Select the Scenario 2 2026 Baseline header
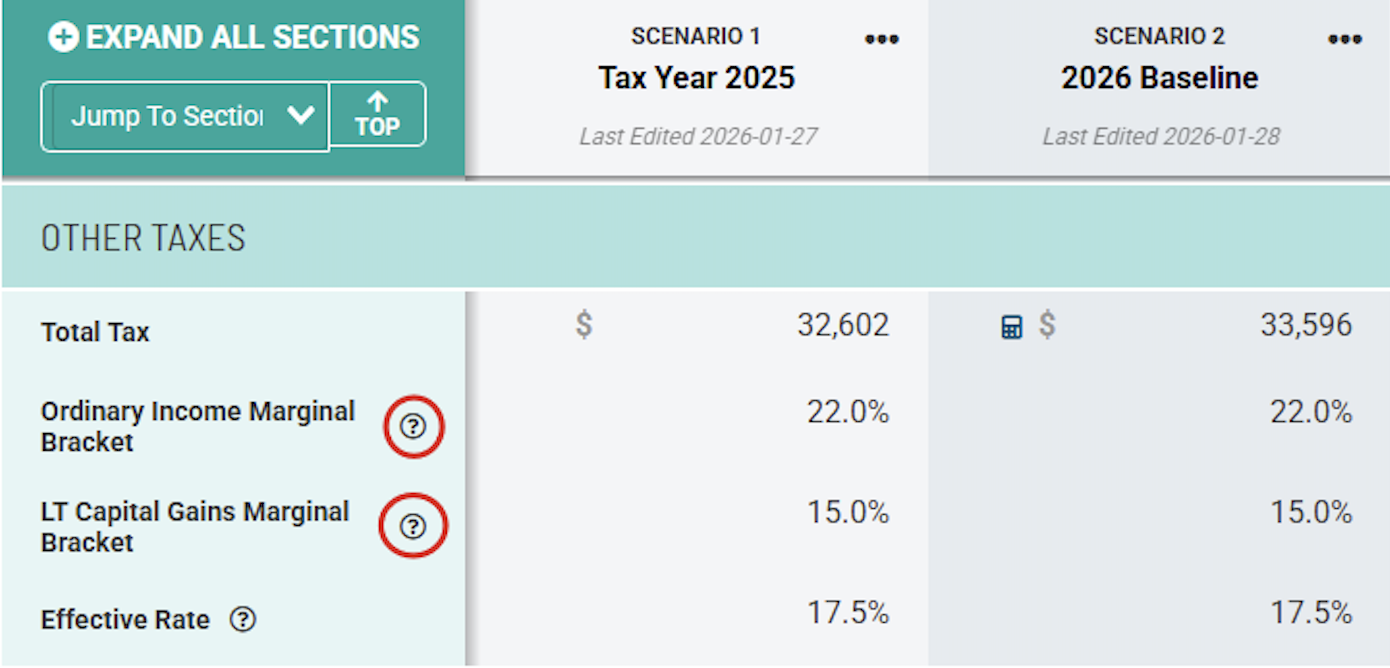This screenshot has height=668, width=1390. coord(1159,78)
